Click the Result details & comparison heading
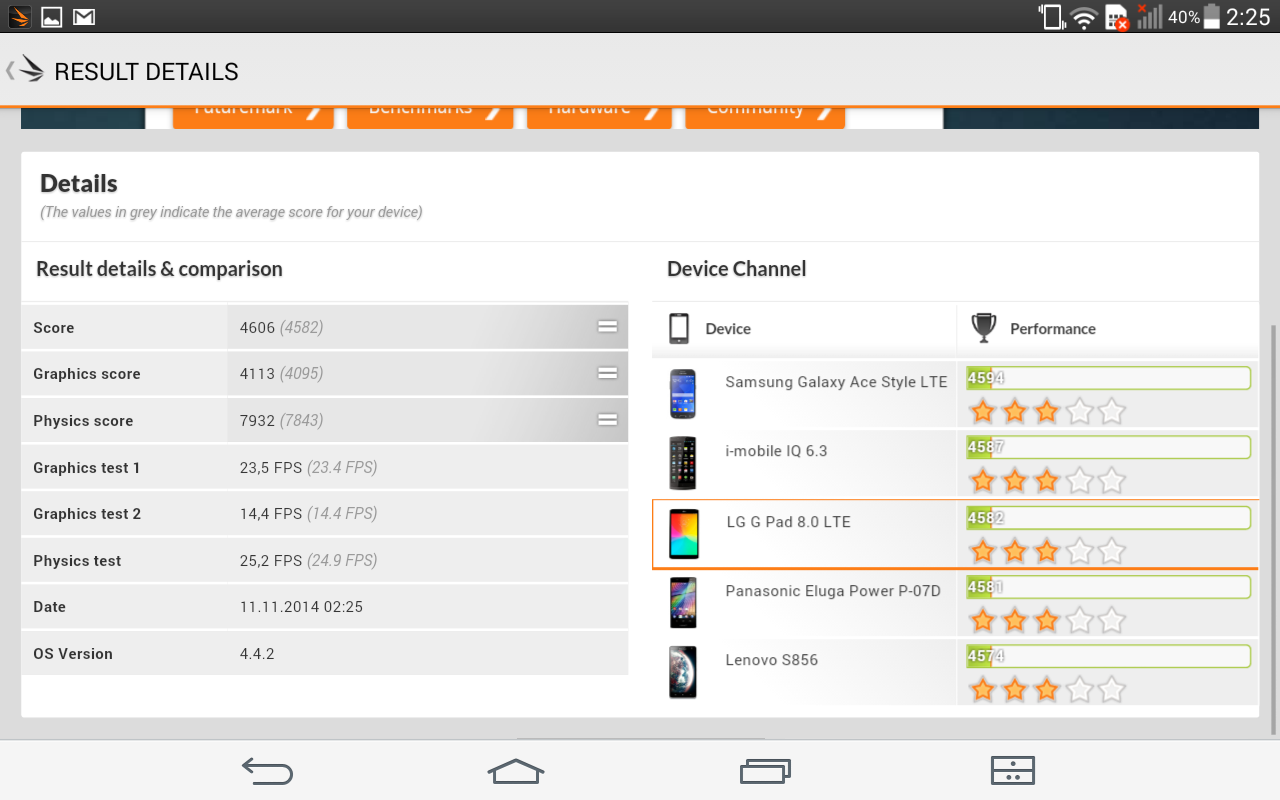Viewport: 1280px width, 800px height. click(159, 269)
